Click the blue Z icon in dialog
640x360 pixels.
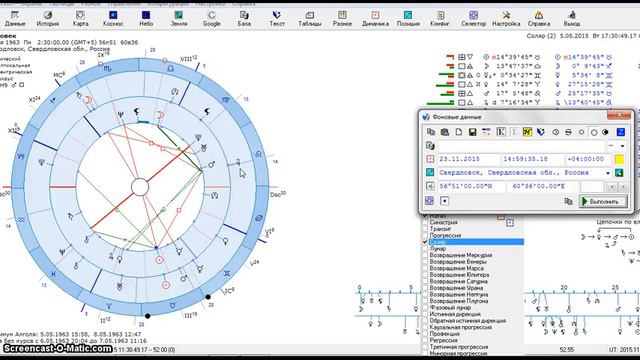pos(620,132)
